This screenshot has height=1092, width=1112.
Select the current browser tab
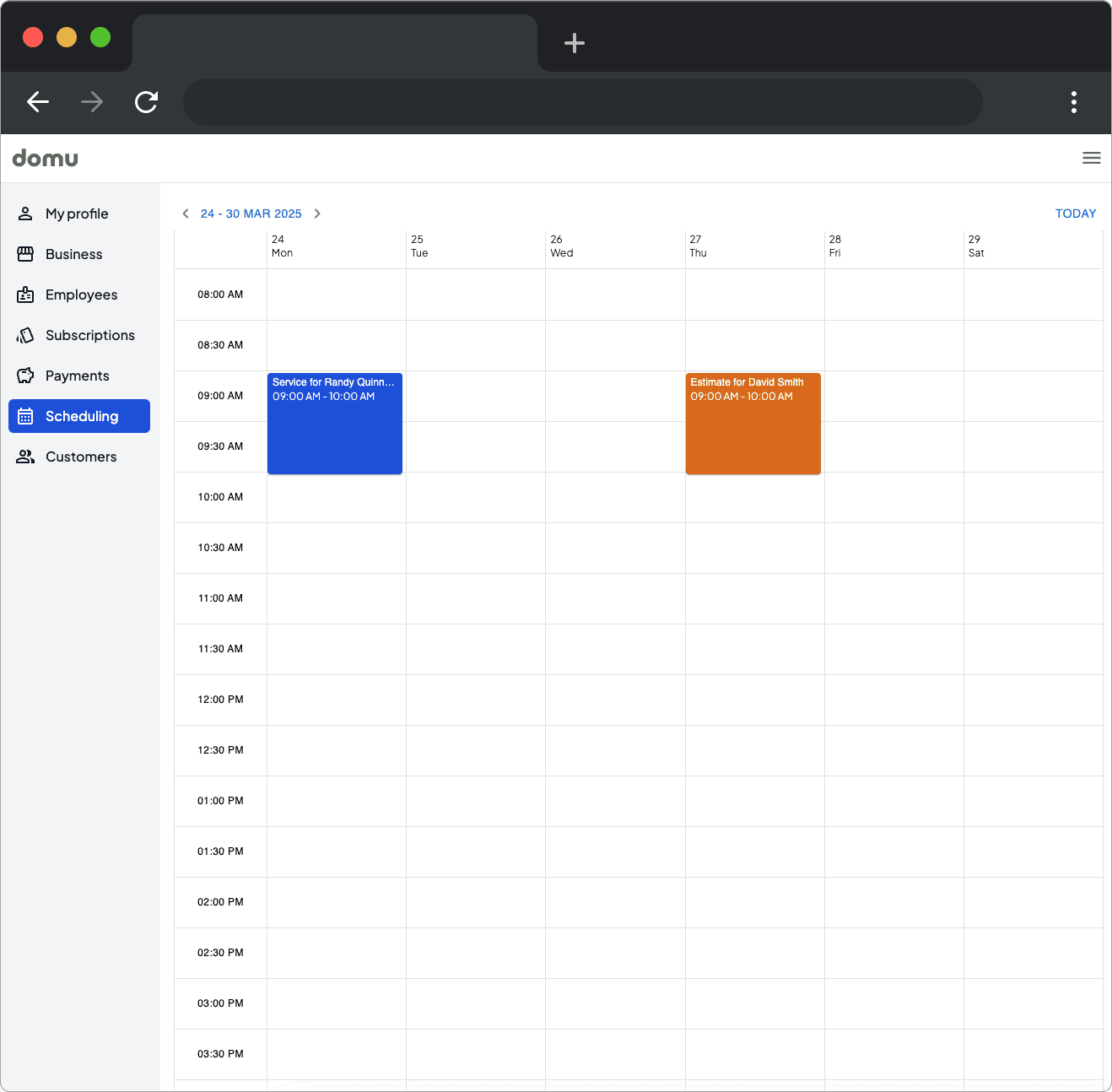tap(335, 43)
